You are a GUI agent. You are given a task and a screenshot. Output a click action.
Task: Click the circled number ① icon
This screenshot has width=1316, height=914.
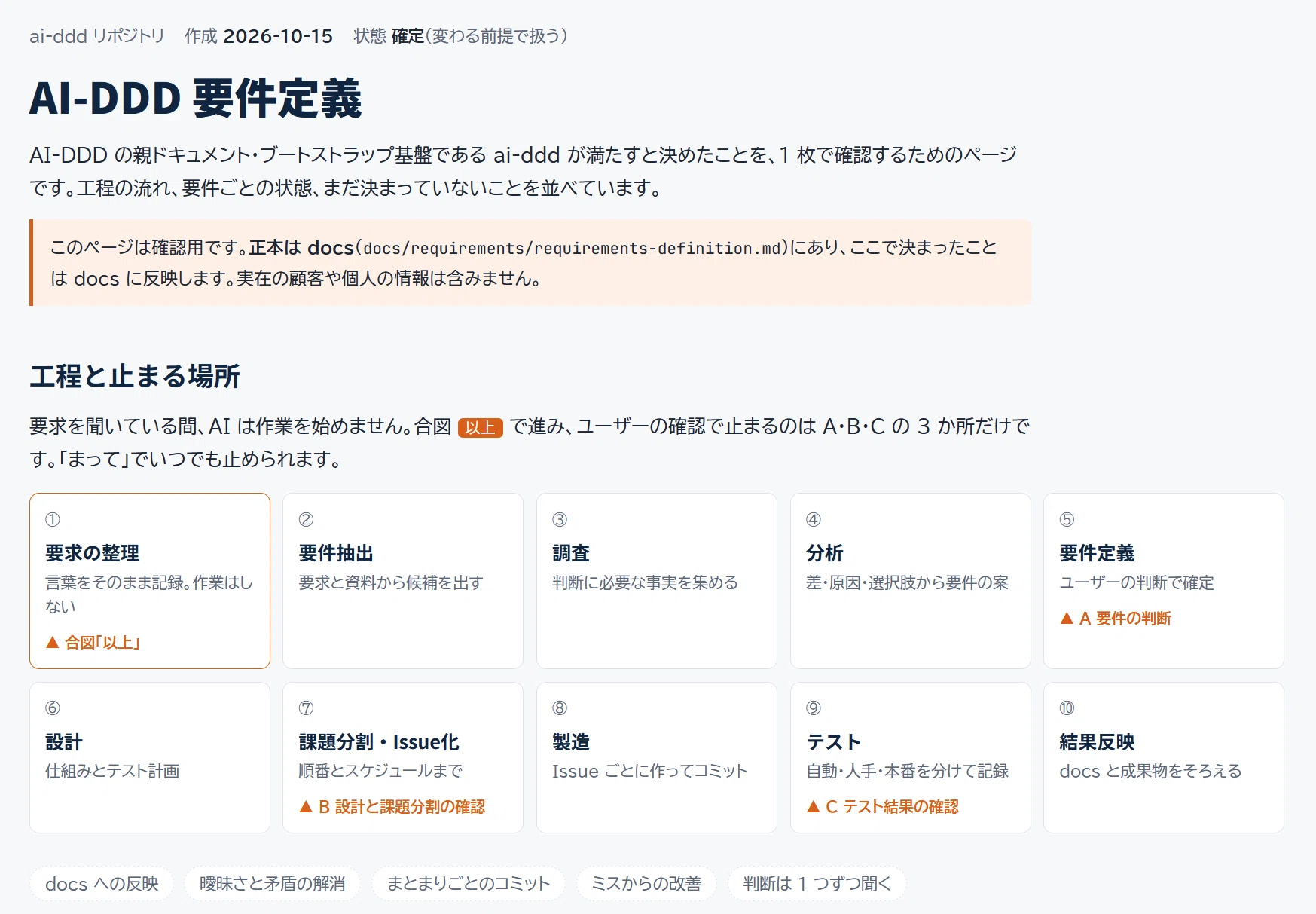(x=53, y=520)
